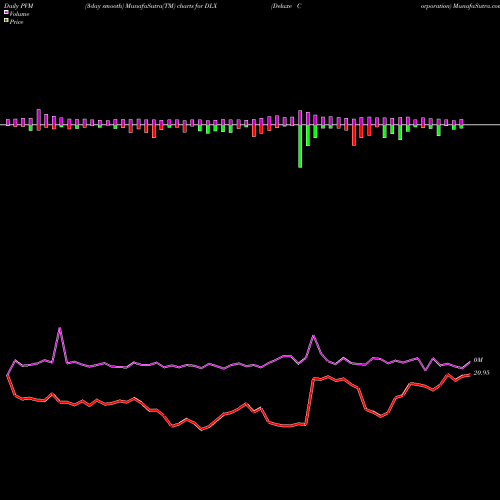Click the steep vertical rise in the red price line

tap(310, 402)
